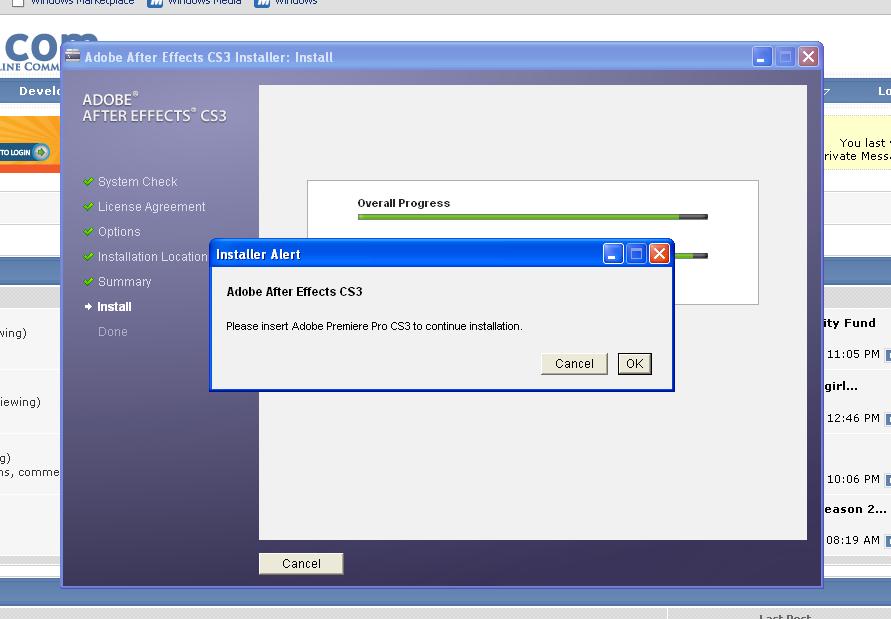
Task: Click the 12:46 PM post time in browser
Action: coord(853,418)
